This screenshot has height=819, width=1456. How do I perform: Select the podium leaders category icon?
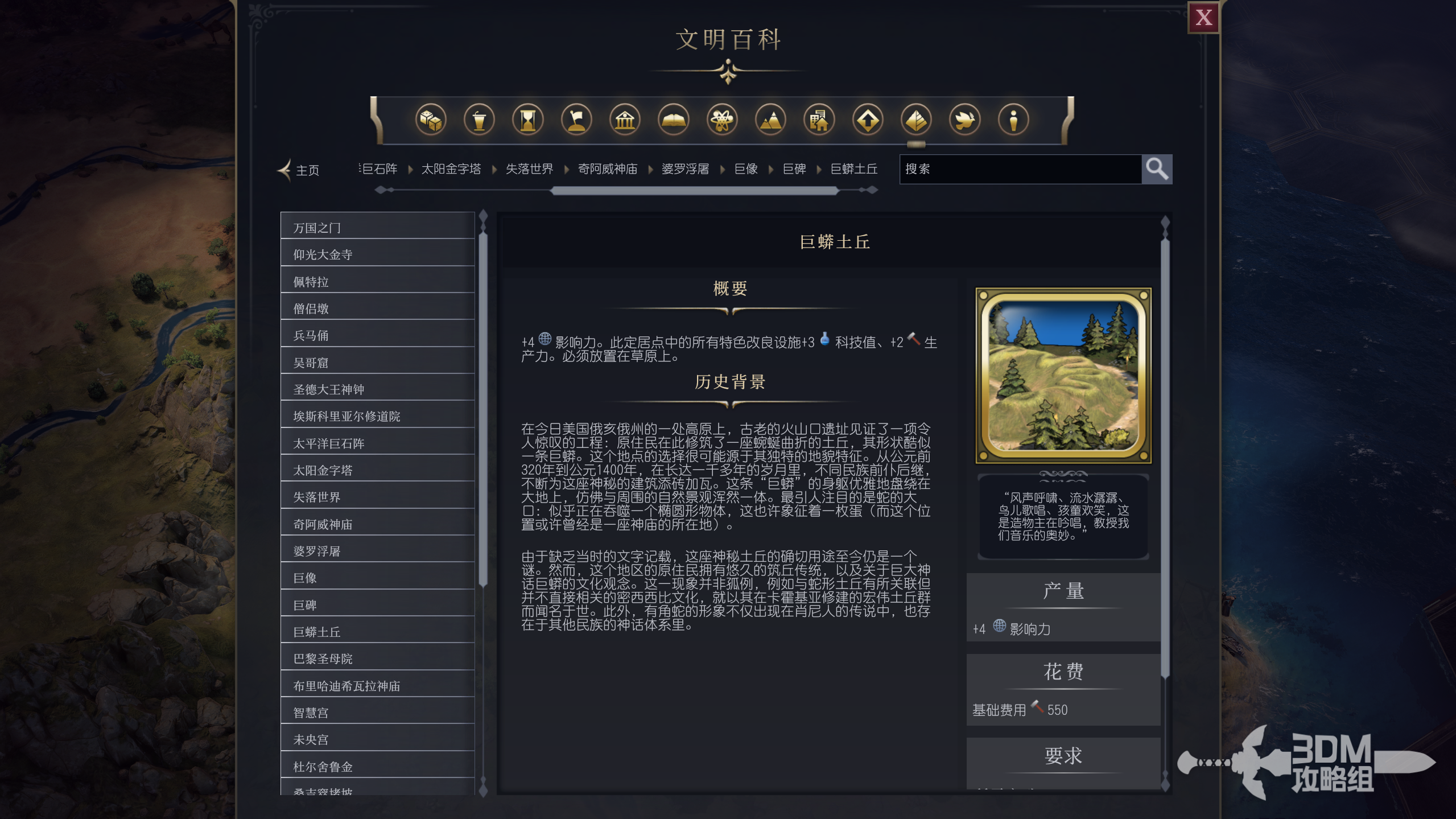pyautogui.click(x=479, y=120)
